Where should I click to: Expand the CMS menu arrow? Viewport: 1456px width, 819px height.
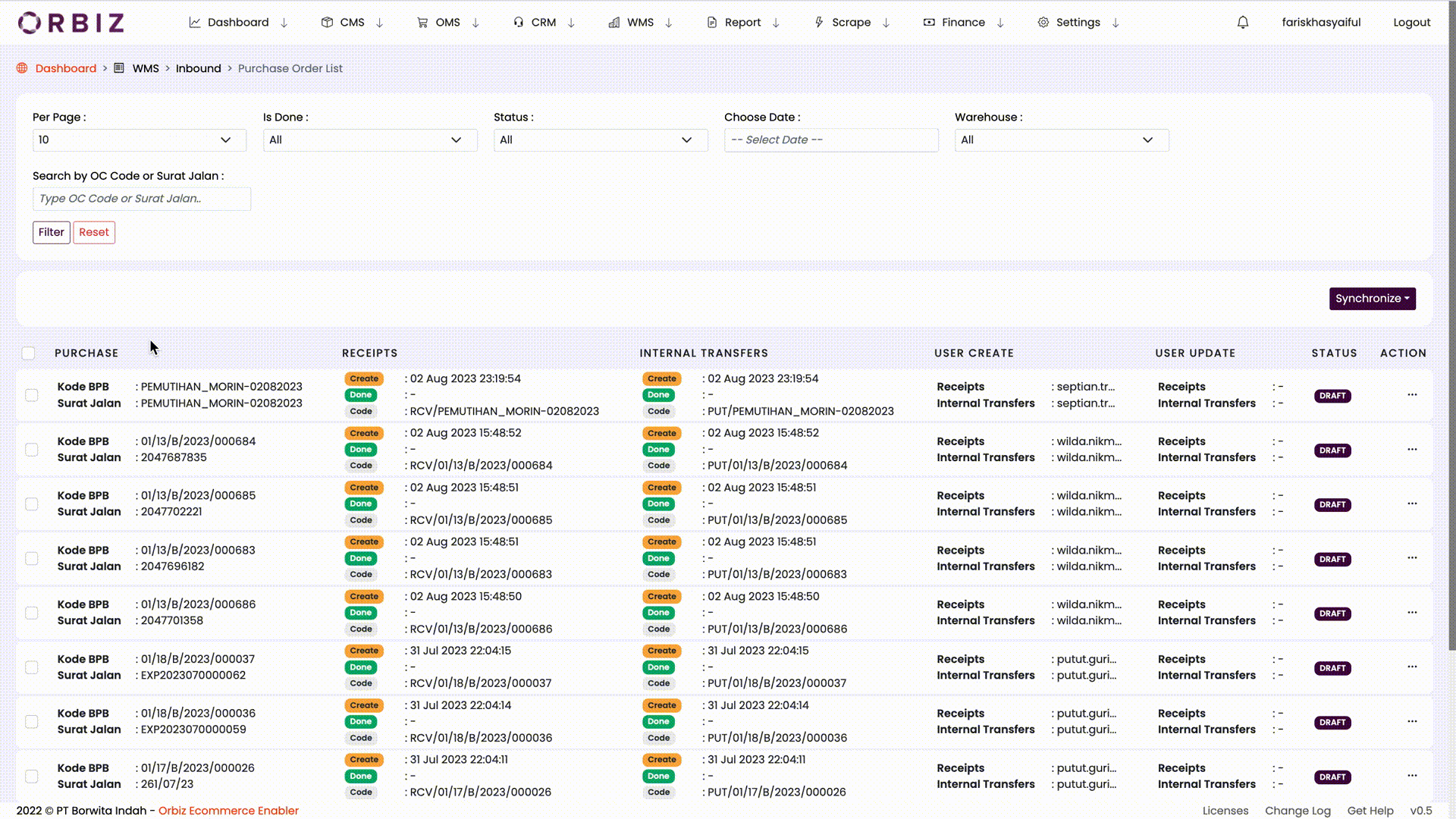tap(380, 23)
